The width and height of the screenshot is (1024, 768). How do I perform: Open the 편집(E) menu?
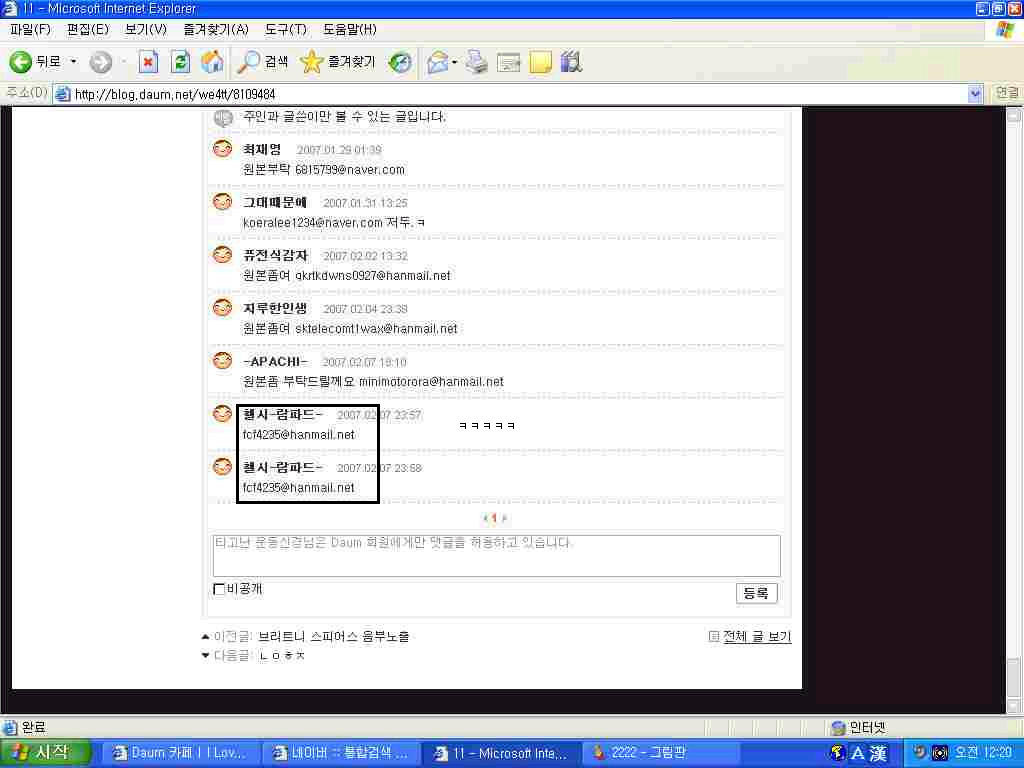[88, 29]
